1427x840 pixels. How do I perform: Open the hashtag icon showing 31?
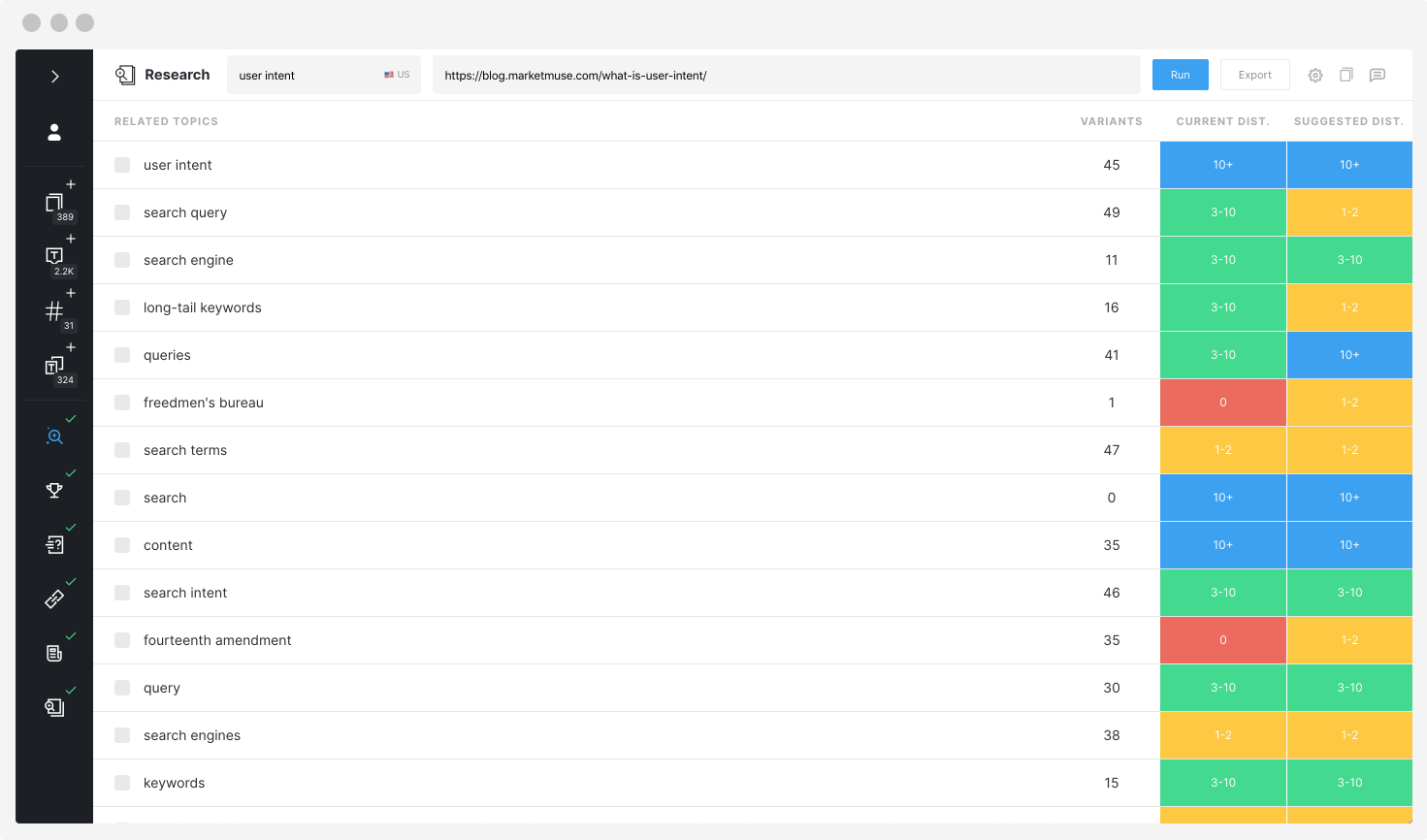54,311
